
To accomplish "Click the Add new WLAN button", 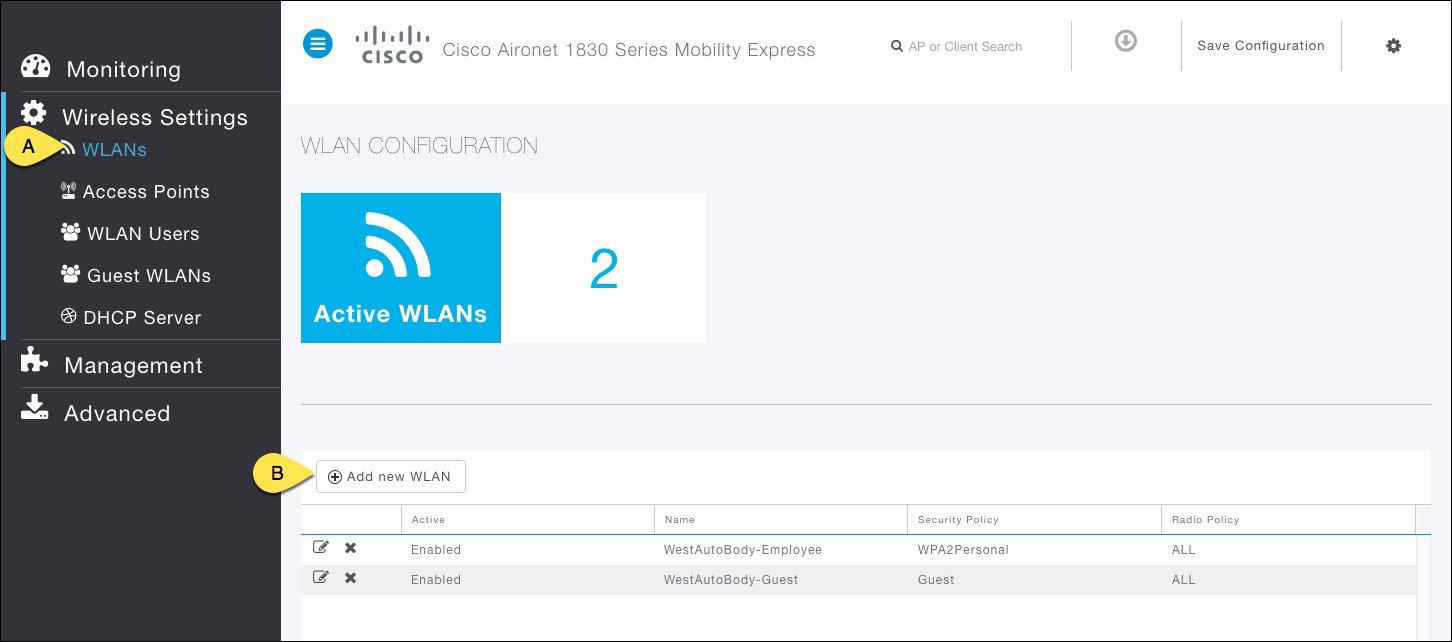I will point(391,476).
